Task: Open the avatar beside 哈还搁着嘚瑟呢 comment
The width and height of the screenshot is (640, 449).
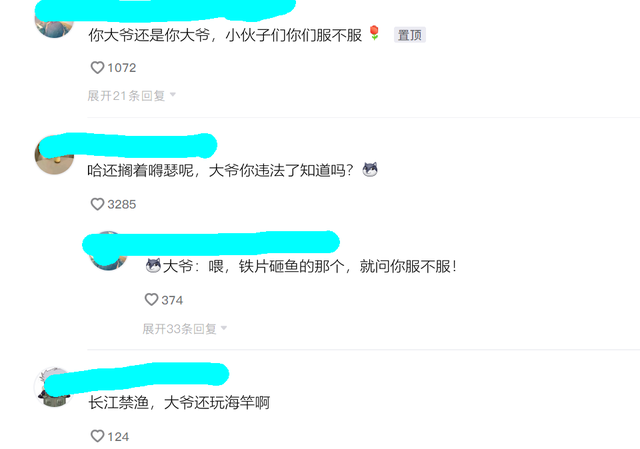Action: (54, 155)
